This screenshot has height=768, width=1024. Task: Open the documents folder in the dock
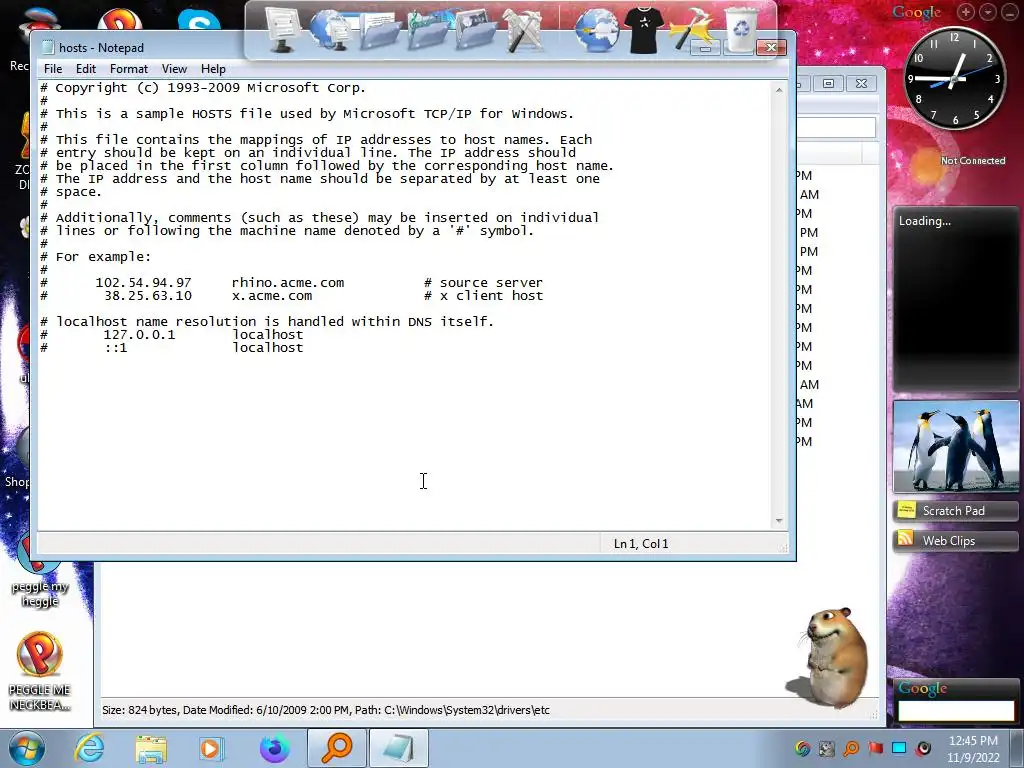click(380, 31)
